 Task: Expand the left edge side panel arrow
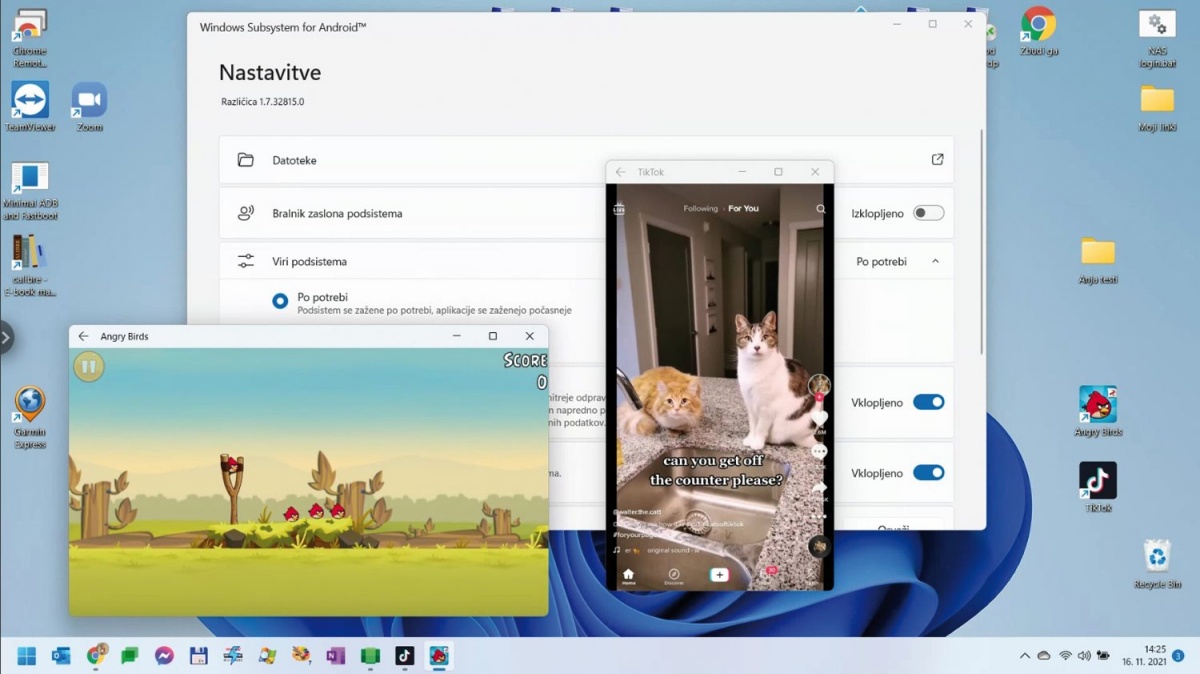pos(6,338)
